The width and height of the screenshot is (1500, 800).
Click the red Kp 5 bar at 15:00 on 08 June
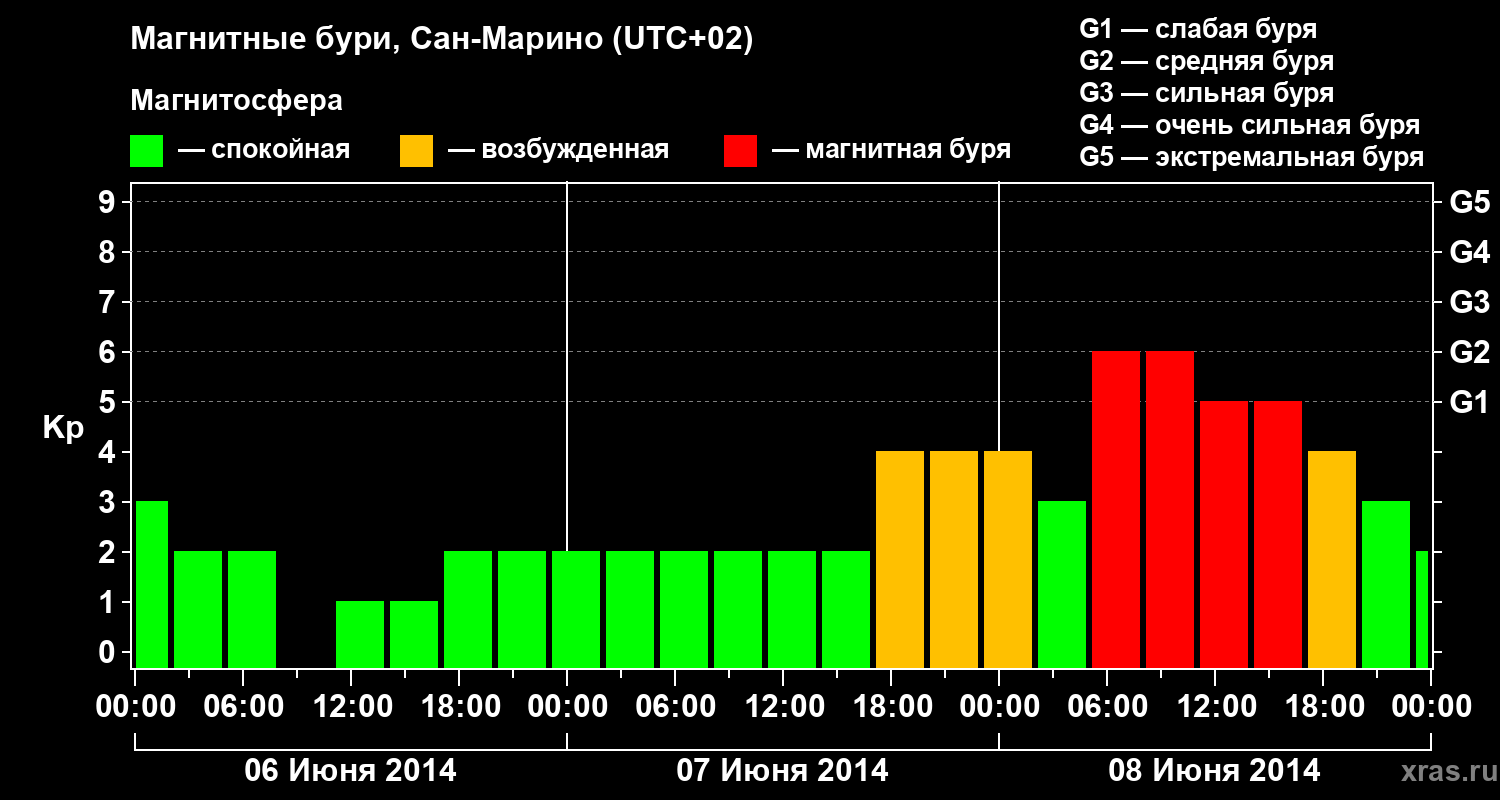(x=1278, y=534)
